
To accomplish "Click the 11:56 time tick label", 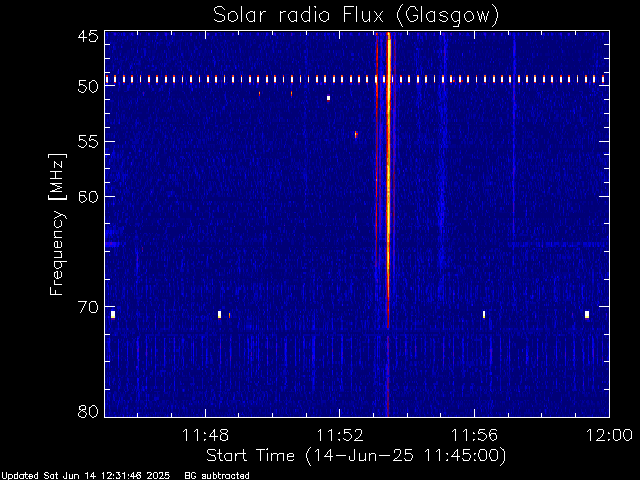I will click(x=474, y=435).
